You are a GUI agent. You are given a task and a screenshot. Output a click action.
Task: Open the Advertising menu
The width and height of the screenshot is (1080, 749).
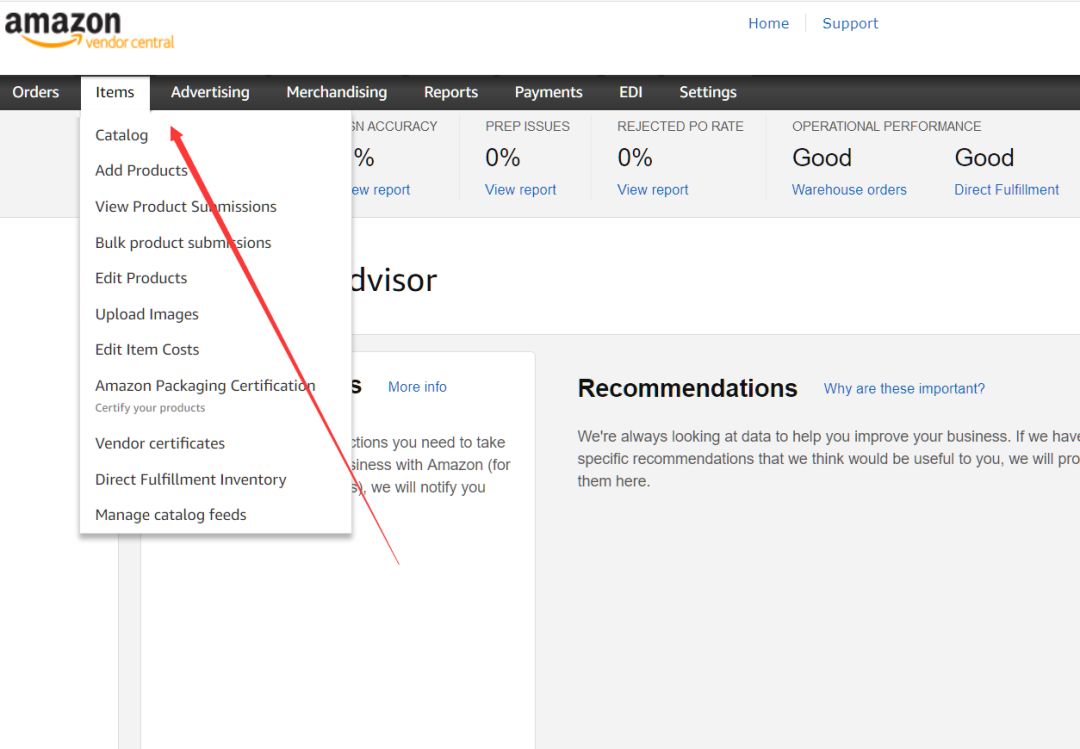point(210,92)
